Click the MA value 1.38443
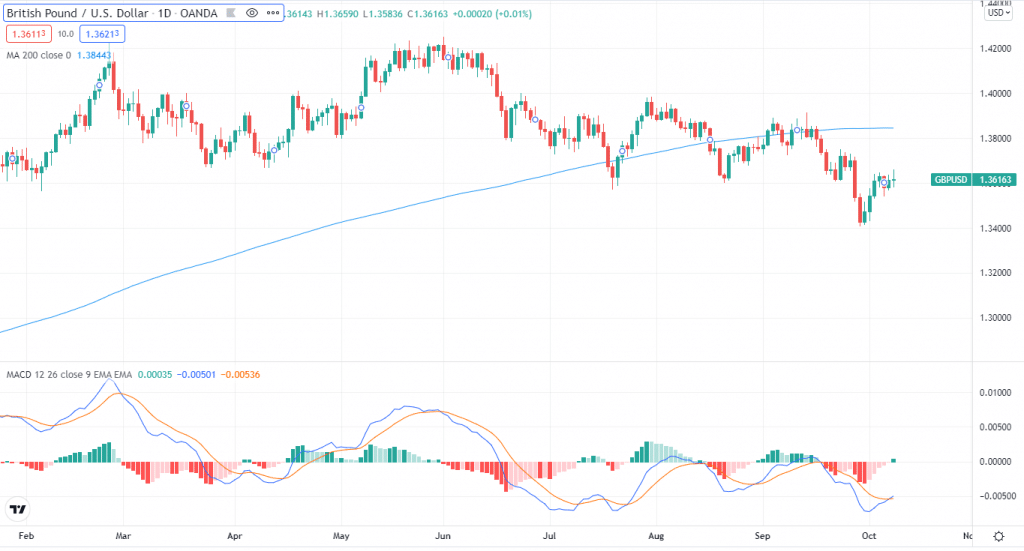The width and height of the screenshot is (1024, 551). pyautogui.click(x=94, y=55)
